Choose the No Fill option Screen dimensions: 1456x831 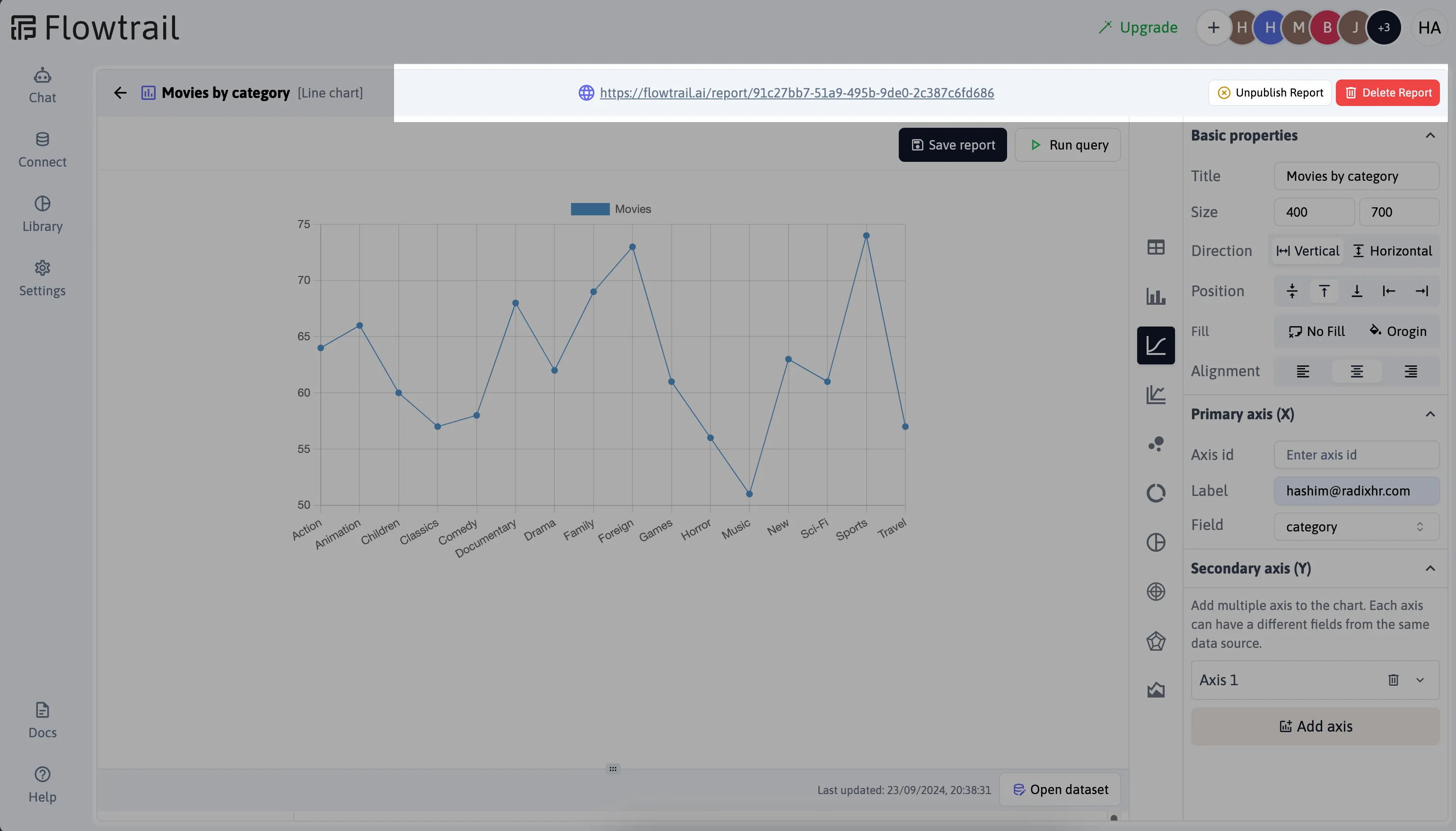pyautogui.click(x=1316, y=331)
